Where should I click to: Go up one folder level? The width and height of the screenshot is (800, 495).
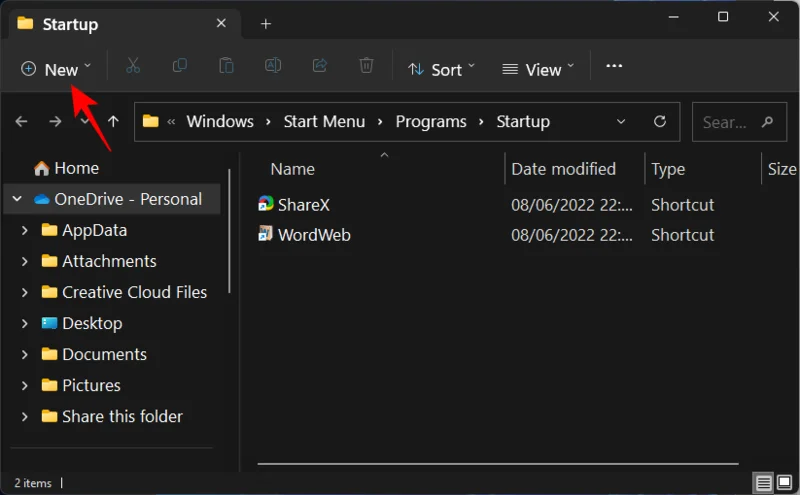tap(113, 121)
